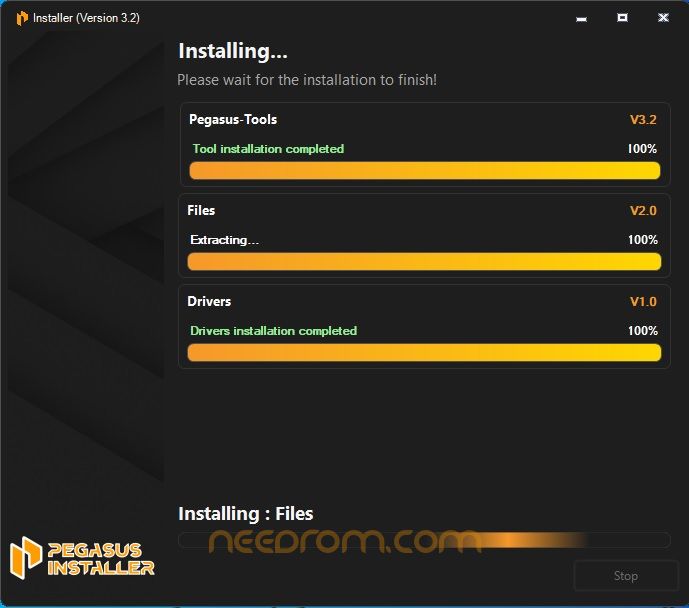Image resolution: width=689 pixels, height=608 pixels.
Task: Click the 'Extracting...' status text
Action: pos(224,240)
